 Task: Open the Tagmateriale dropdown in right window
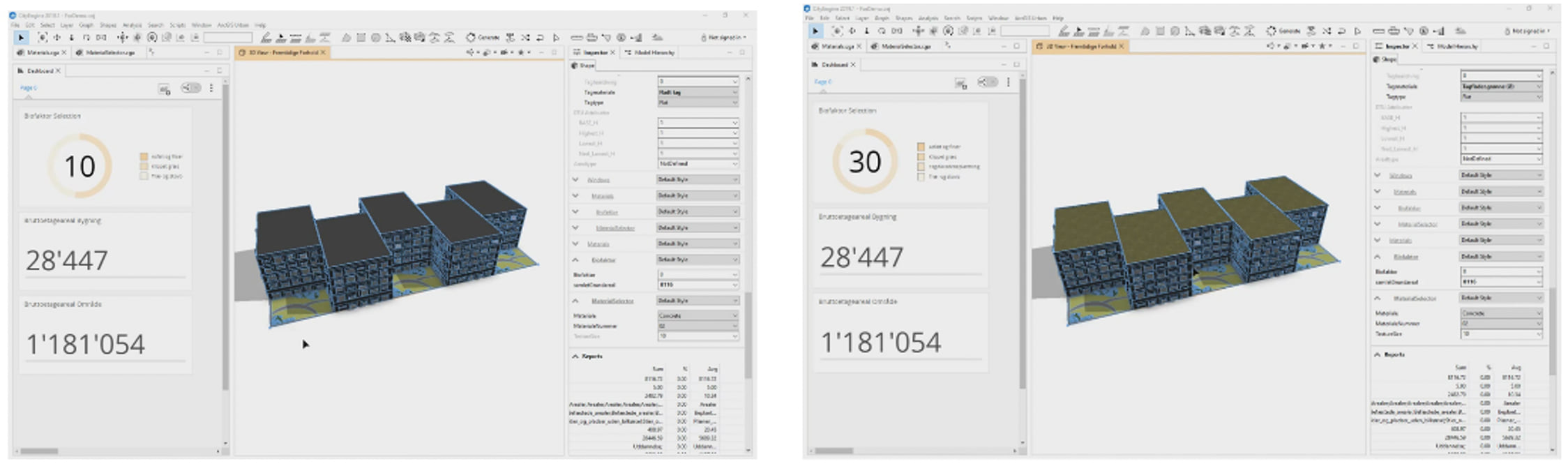point(1501,87)
